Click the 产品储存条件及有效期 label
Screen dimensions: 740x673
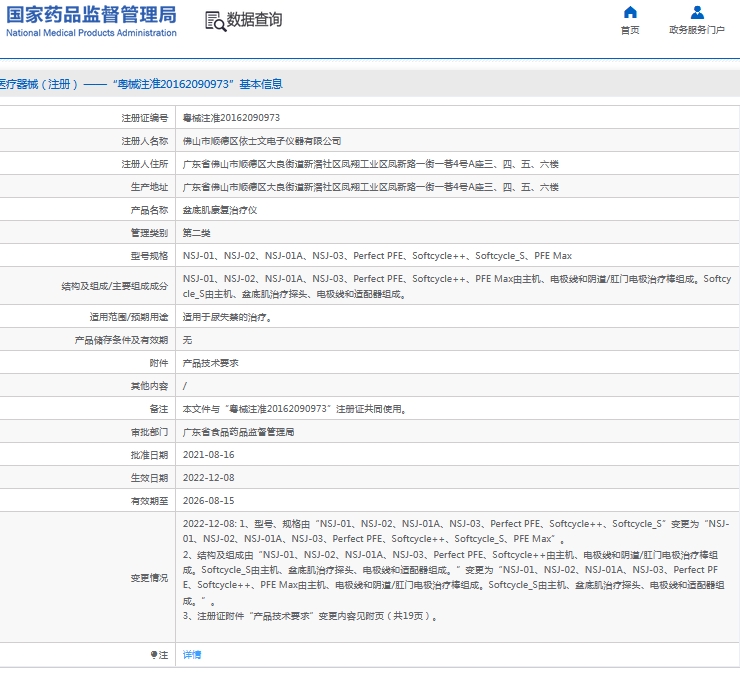coord(121,340)
